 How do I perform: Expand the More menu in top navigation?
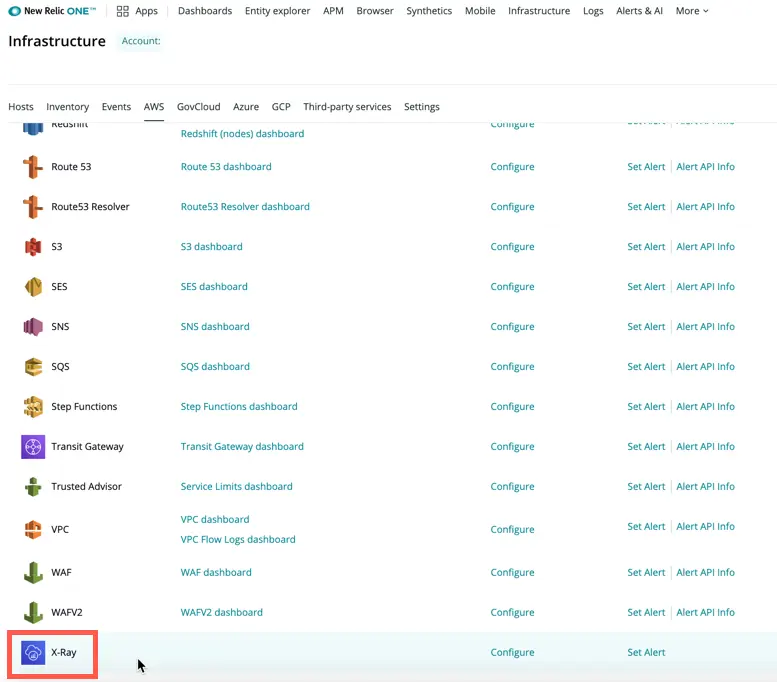tap(692, 11)
